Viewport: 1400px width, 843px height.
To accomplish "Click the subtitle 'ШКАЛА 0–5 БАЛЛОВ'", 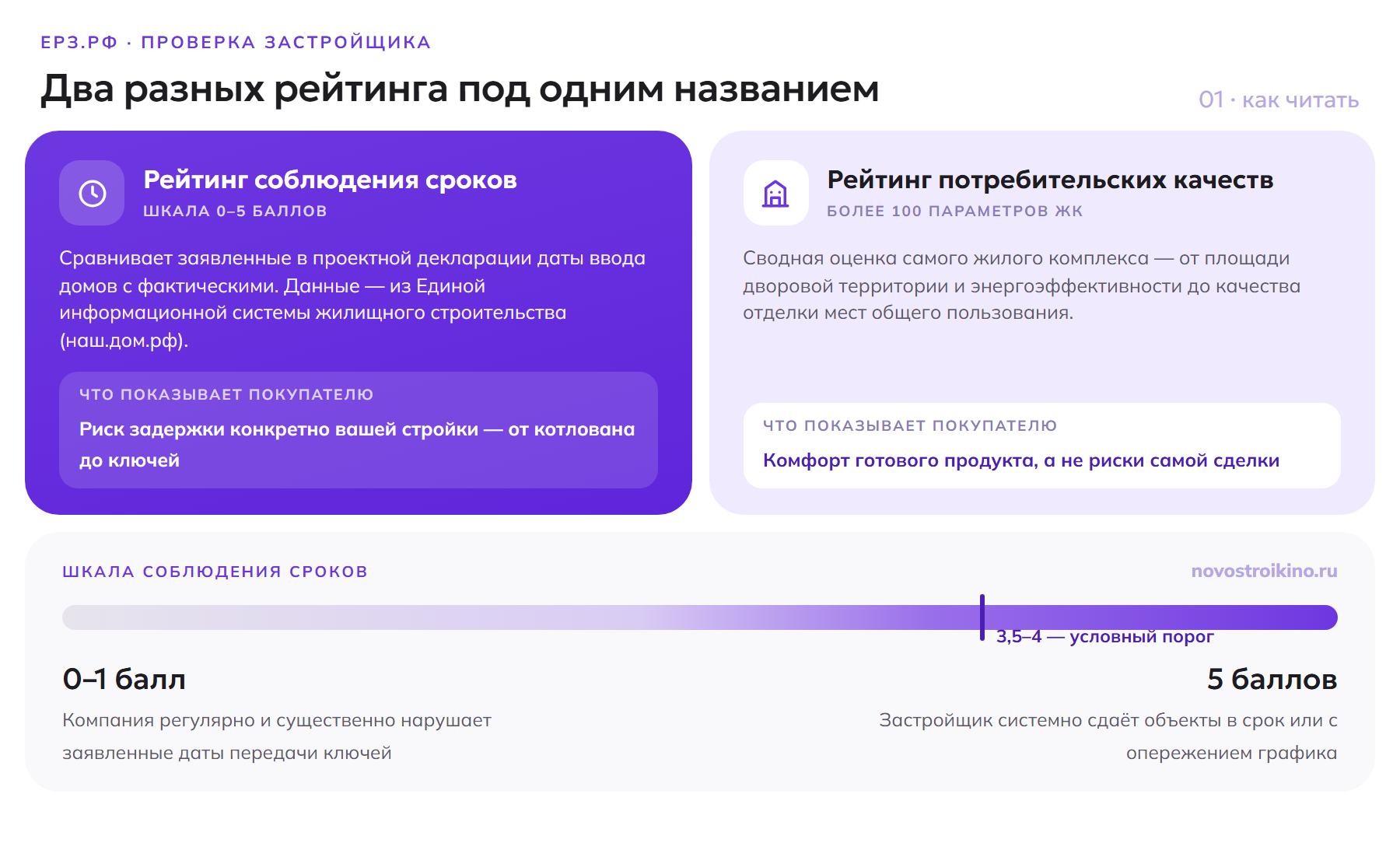I will click(x=235, y=211).
